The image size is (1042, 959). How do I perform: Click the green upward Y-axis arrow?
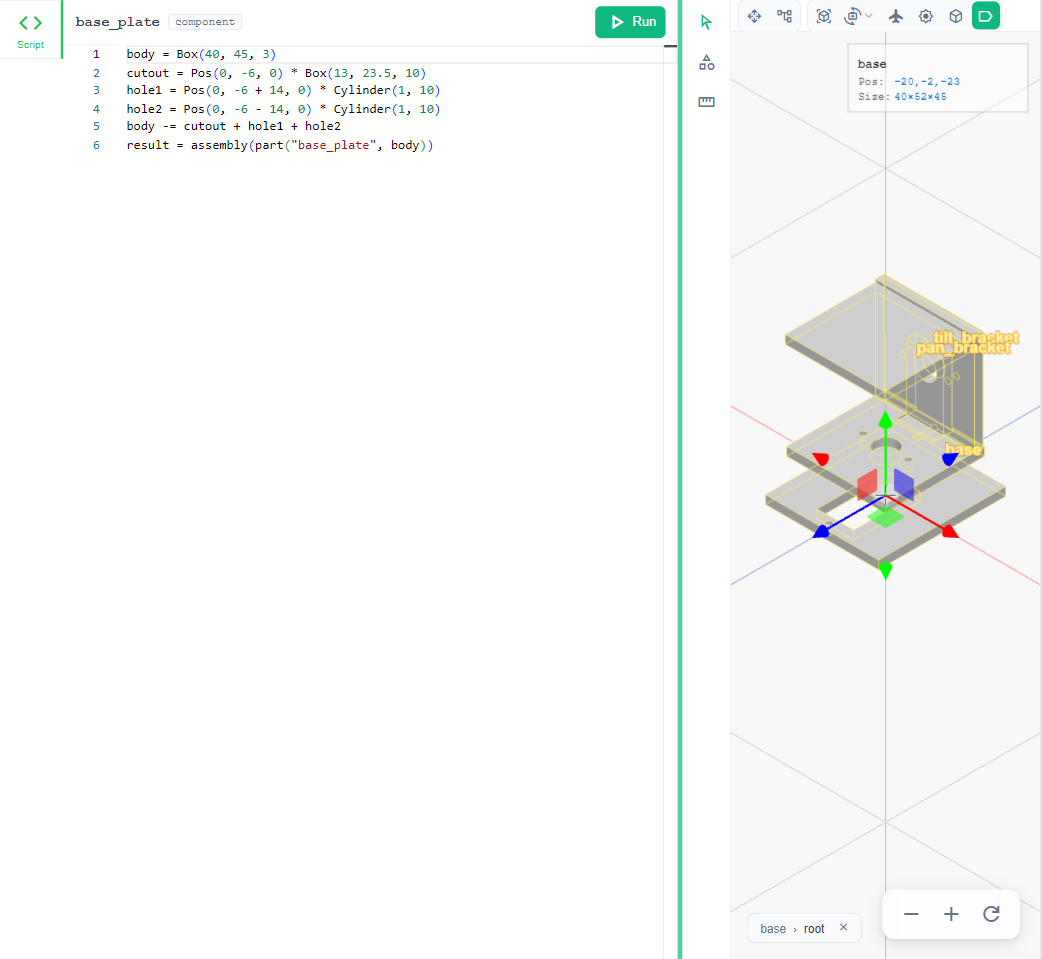885,419
